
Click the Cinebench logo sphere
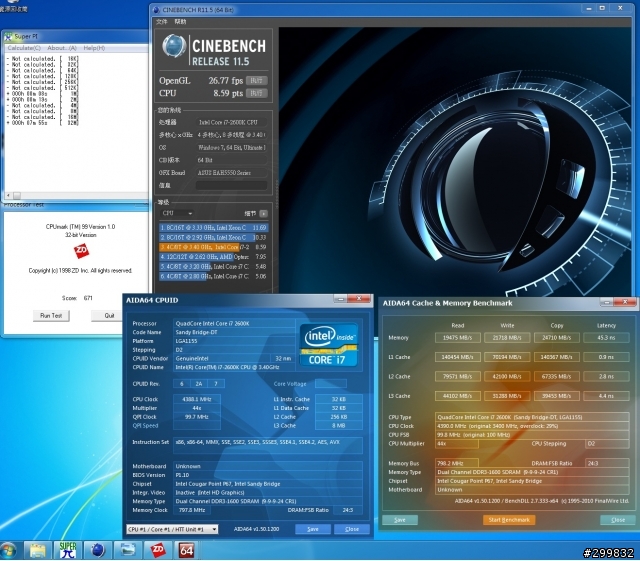[174, 46]
